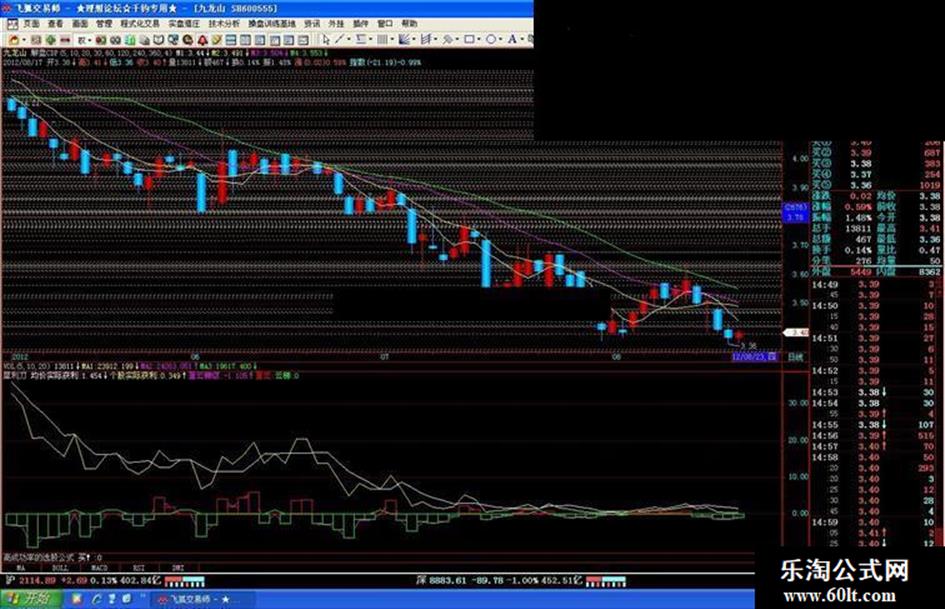945x609 pixels.
Task: Click the highlighted date label on the time axis
Action: (754, 357)
